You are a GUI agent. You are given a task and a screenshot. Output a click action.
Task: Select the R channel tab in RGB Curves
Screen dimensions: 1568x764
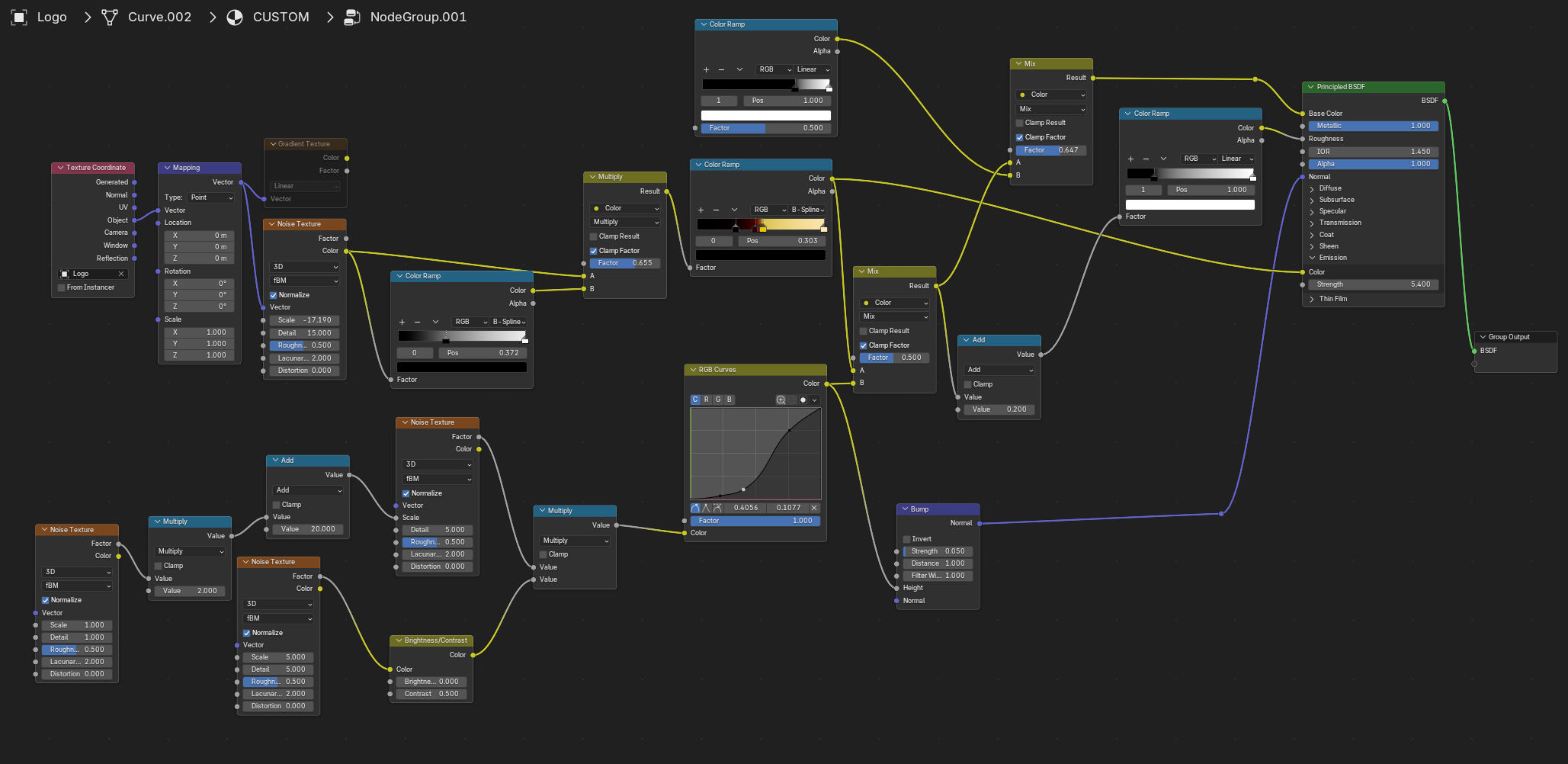[707, 400]
